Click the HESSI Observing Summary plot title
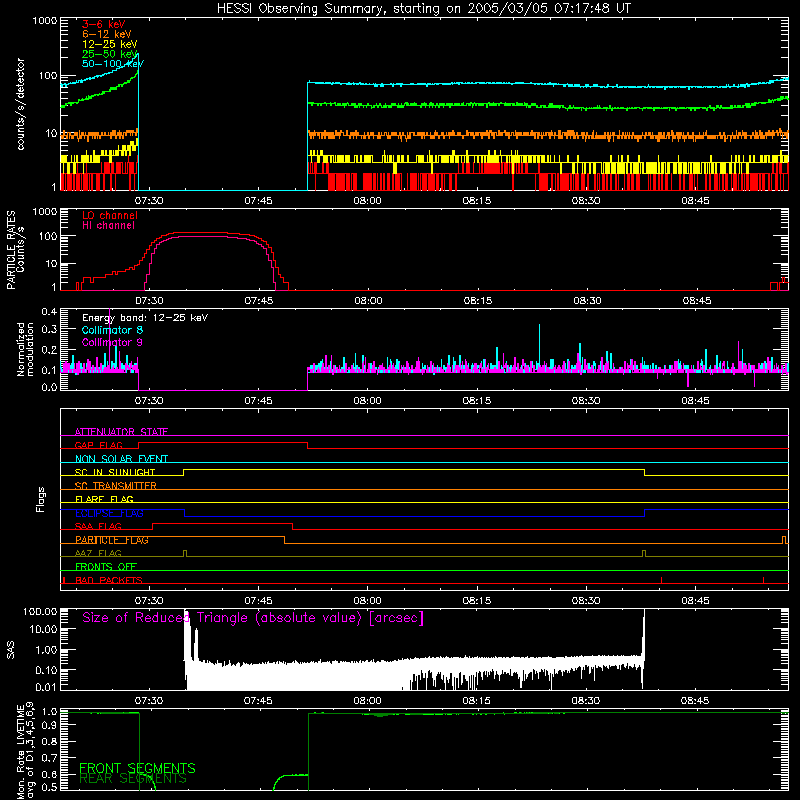Image resolution: width=800 pixels, height=800 pixels. pyautogui.click(x=424, y=9)
